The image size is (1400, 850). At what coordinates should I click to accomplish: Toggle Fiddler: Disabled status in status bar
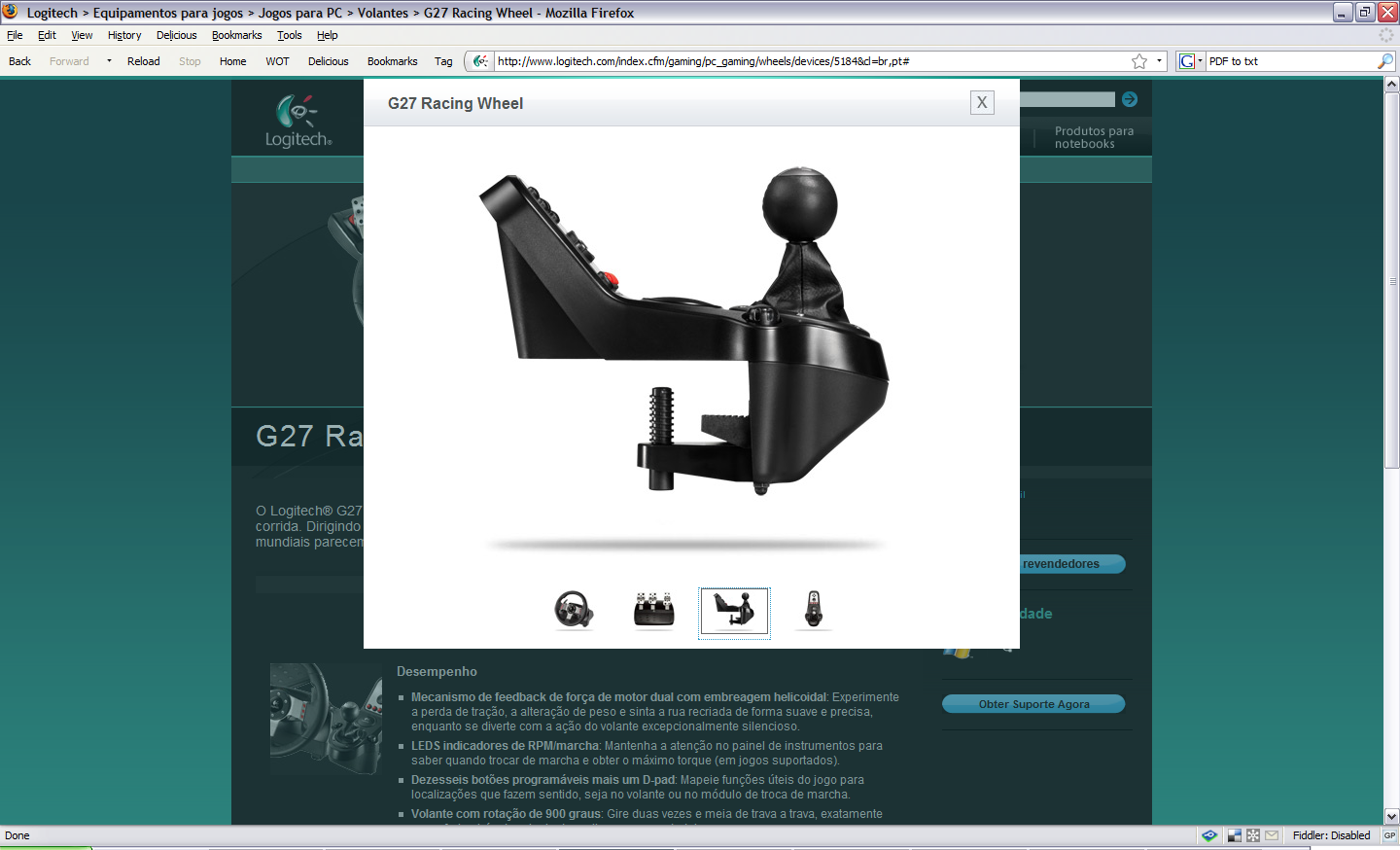1331,835
